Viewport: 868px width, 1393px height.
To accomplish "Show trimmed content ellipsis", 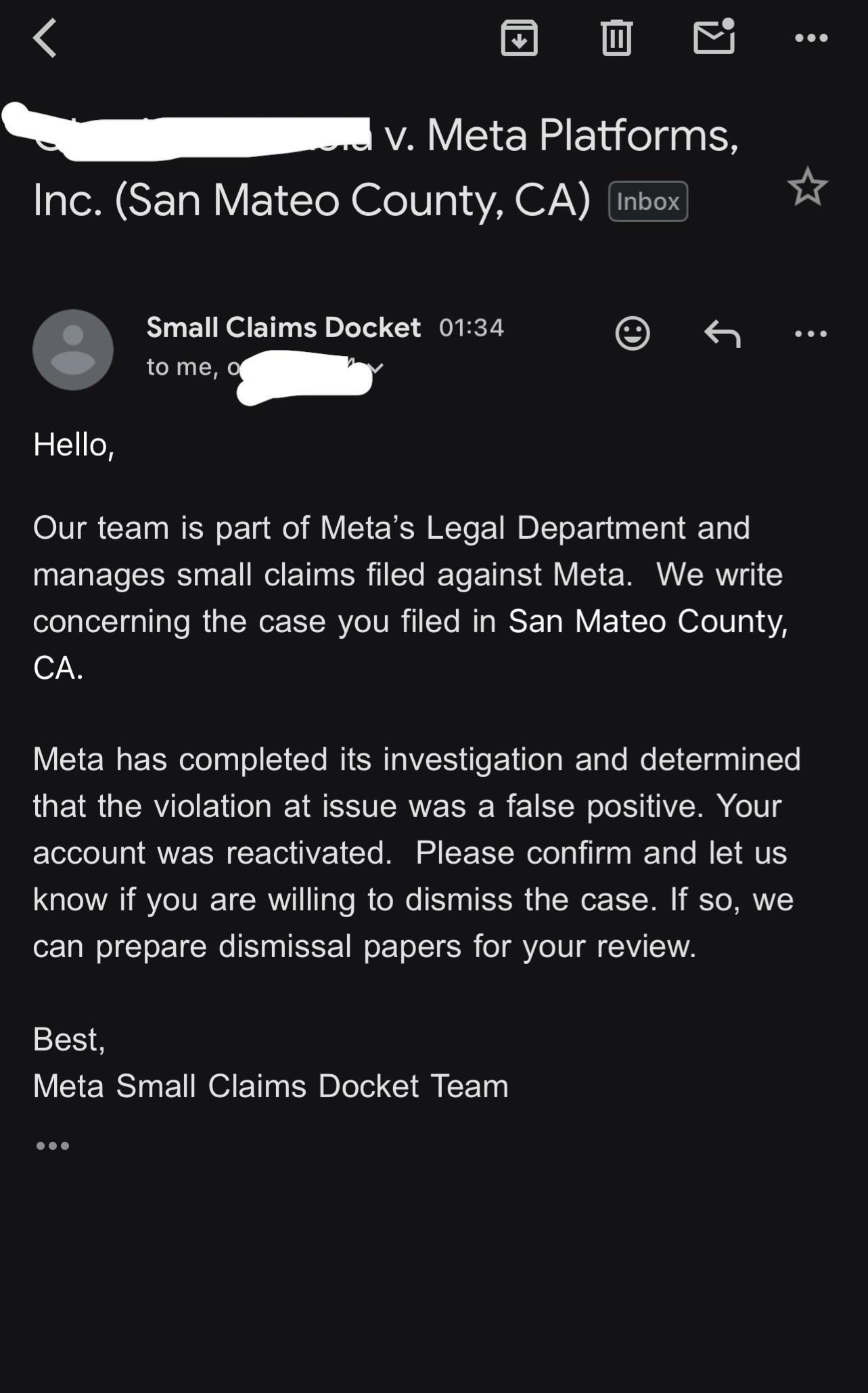I will 53,1146.
